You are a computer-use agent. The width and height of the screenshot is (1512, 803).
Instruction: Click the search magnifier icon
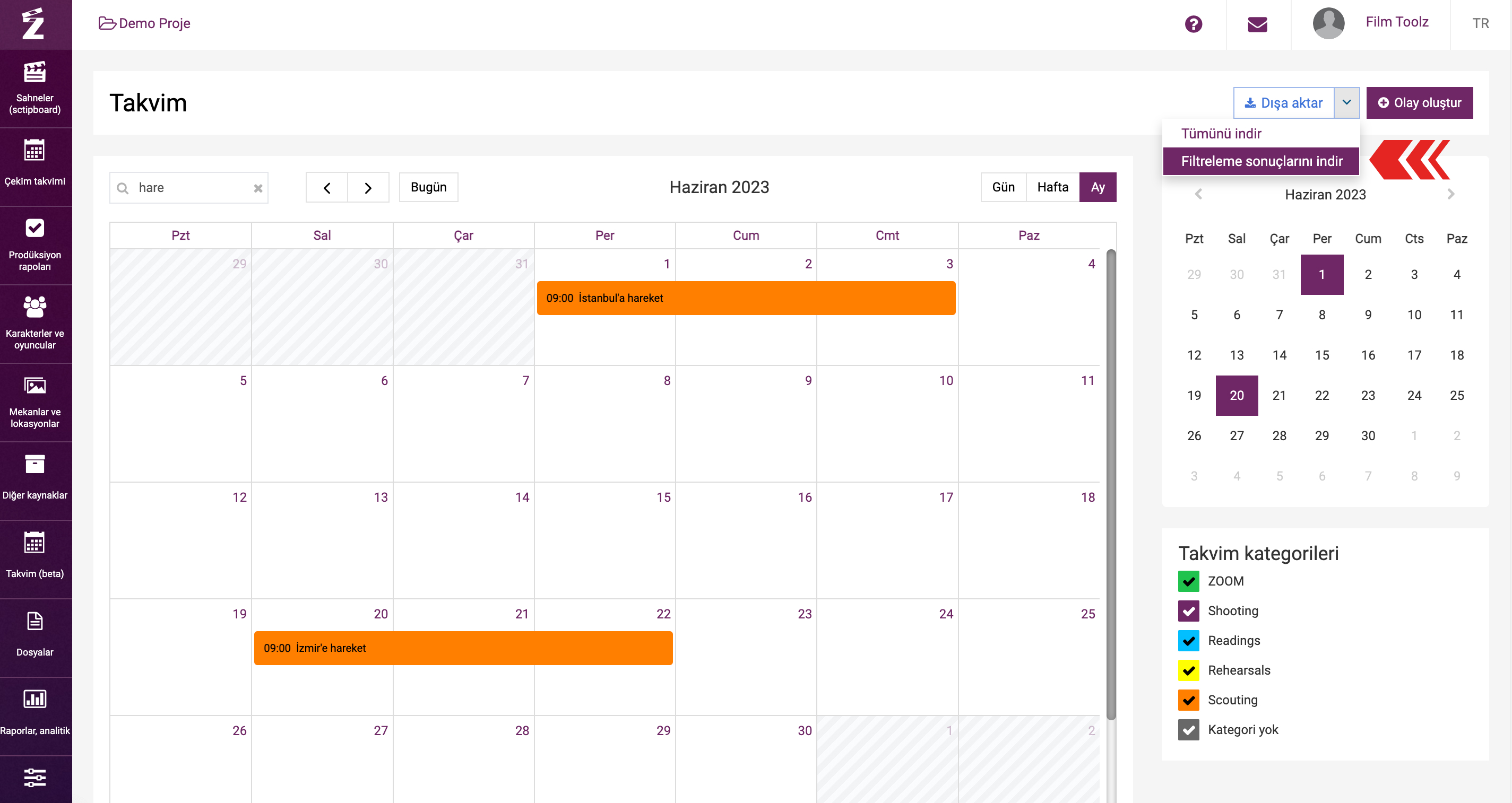click(123, 188)
